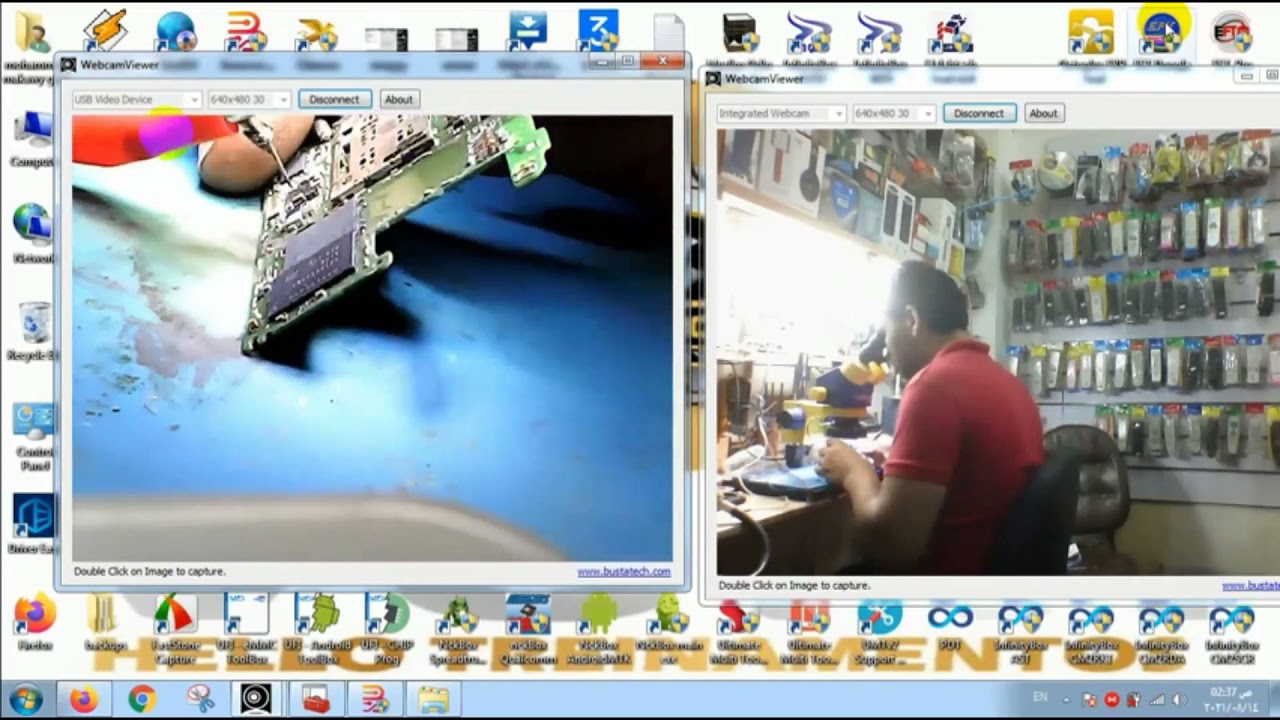
Task: Open the Computer desktop icon
Action: [33, 138]
